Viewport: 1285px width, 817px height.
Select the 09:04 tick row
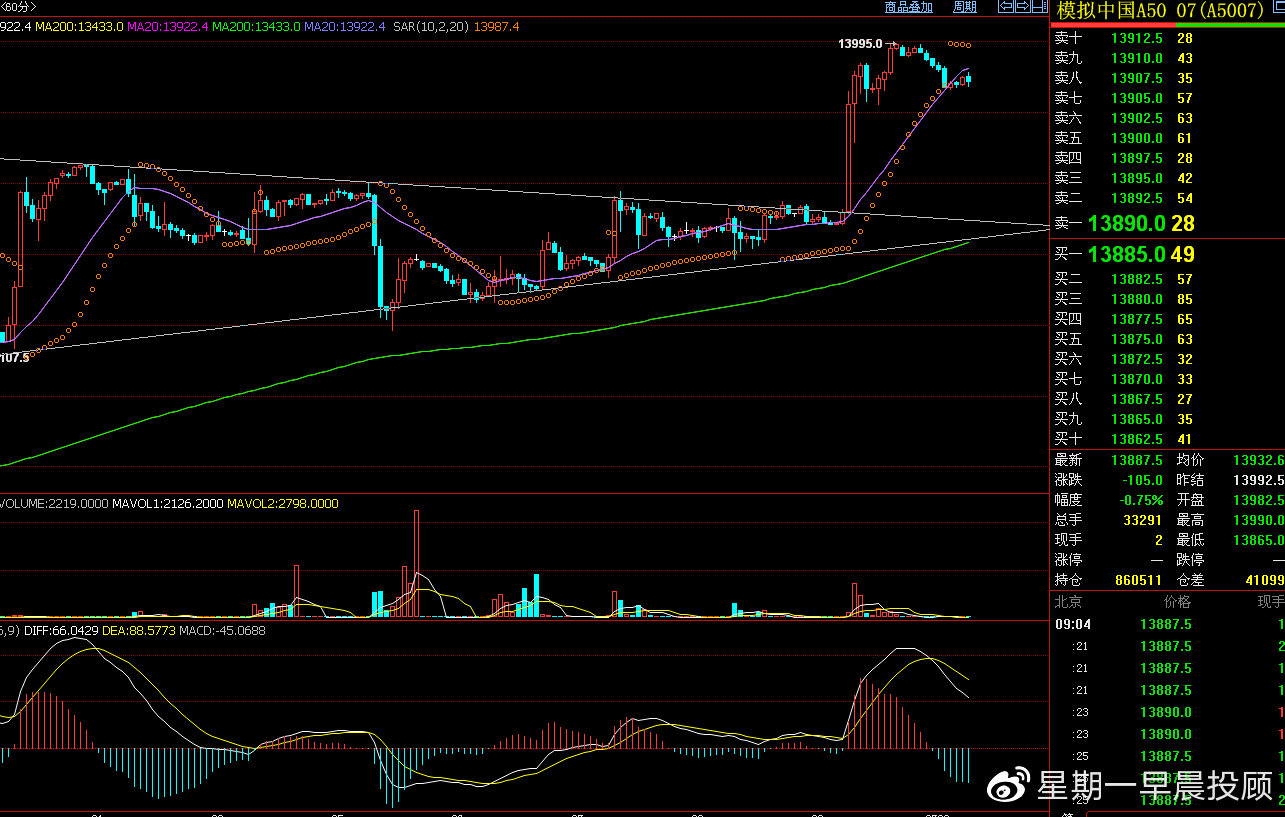(1167, 624)
